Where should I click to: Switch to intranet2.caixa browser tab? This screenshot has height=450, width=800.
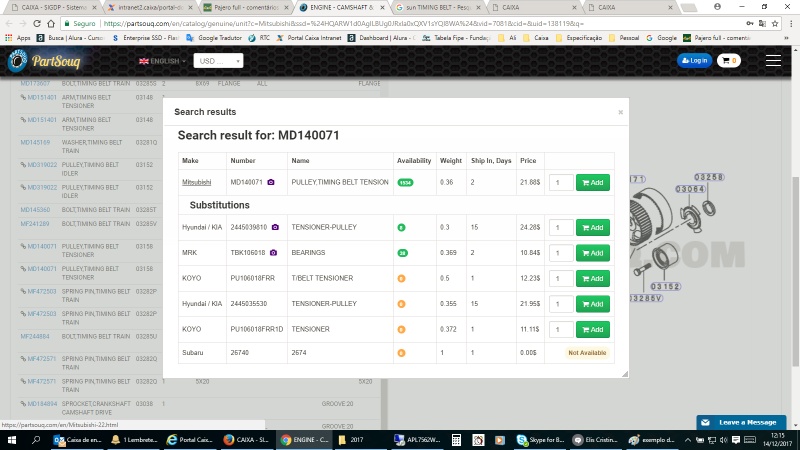tap(150, 7)
